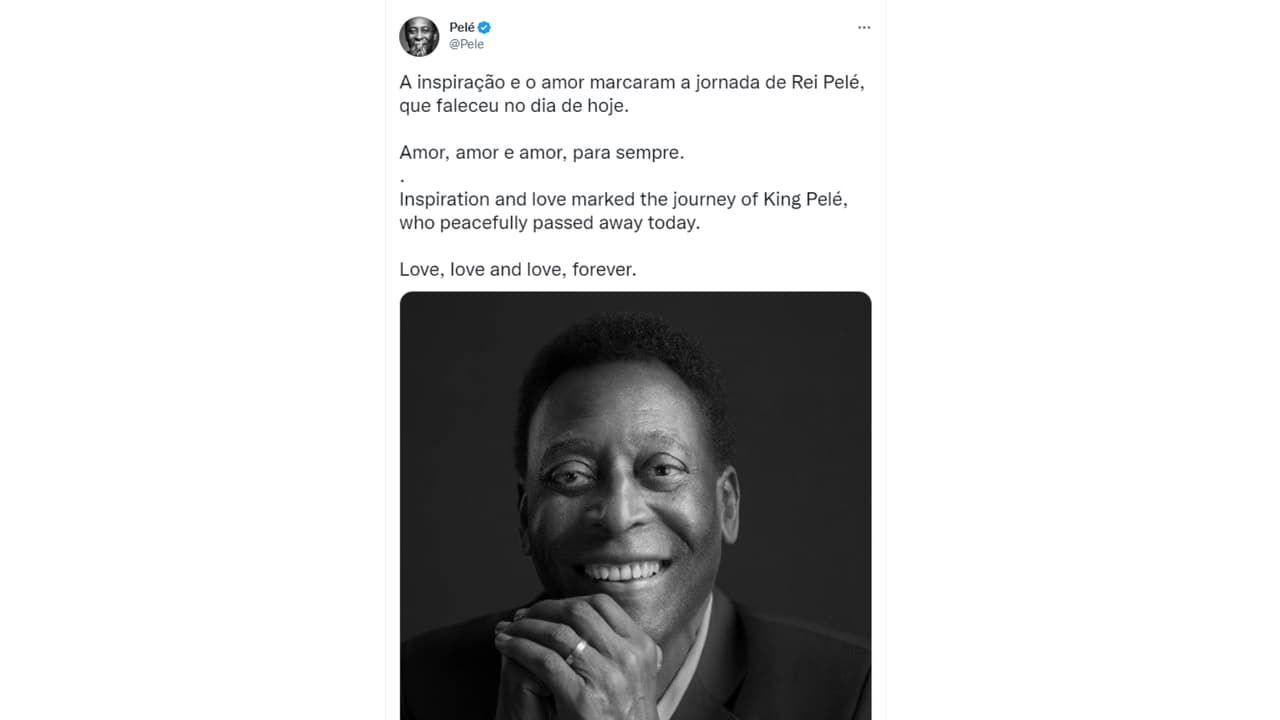Click the blue verified checkmark badge
The height and width of the screenshot is (720, 1280).
coord(485,28)
